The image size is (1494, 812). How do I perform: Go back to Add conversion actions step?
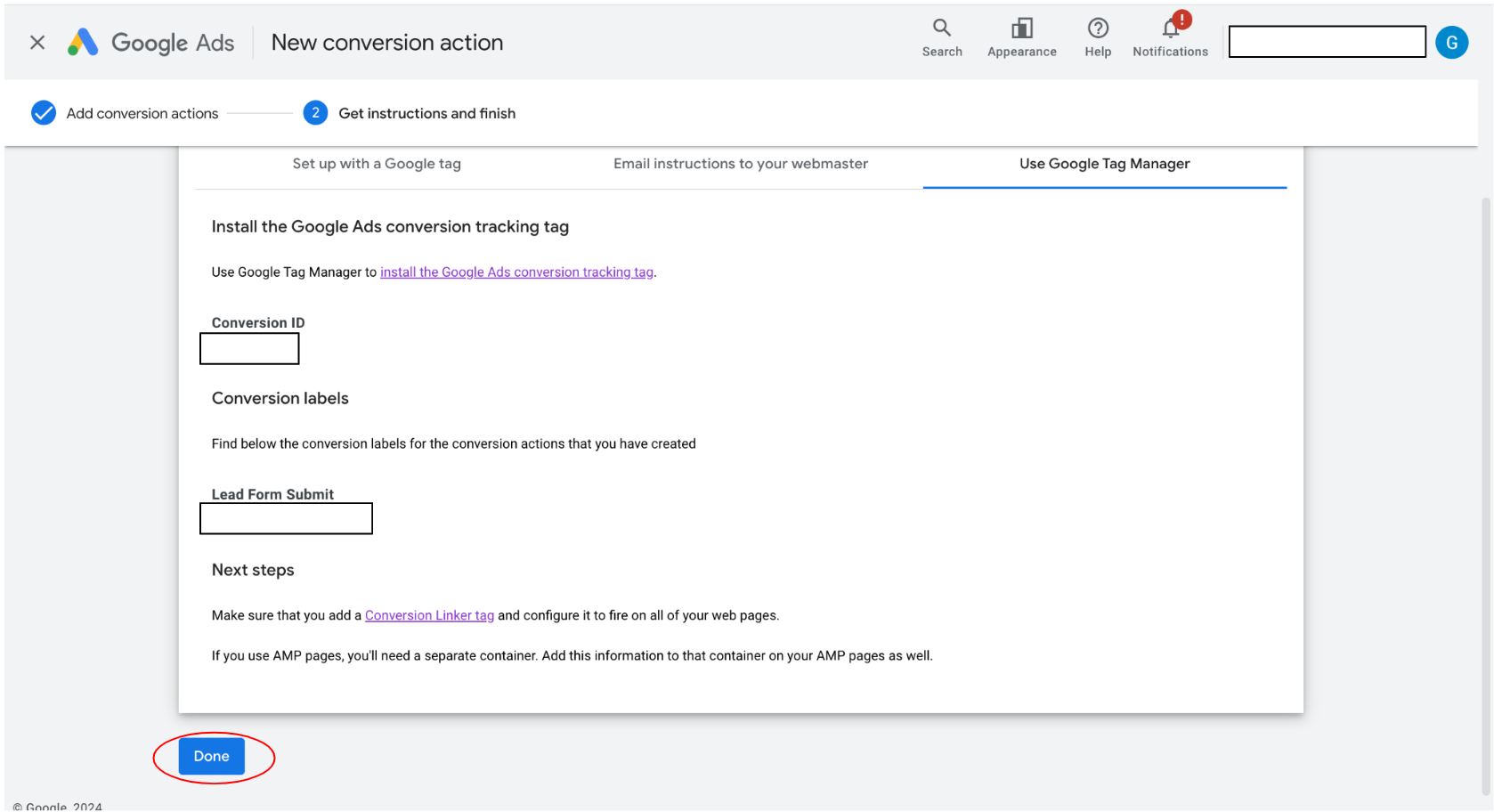pyautogui.click(x=142, y=113)
